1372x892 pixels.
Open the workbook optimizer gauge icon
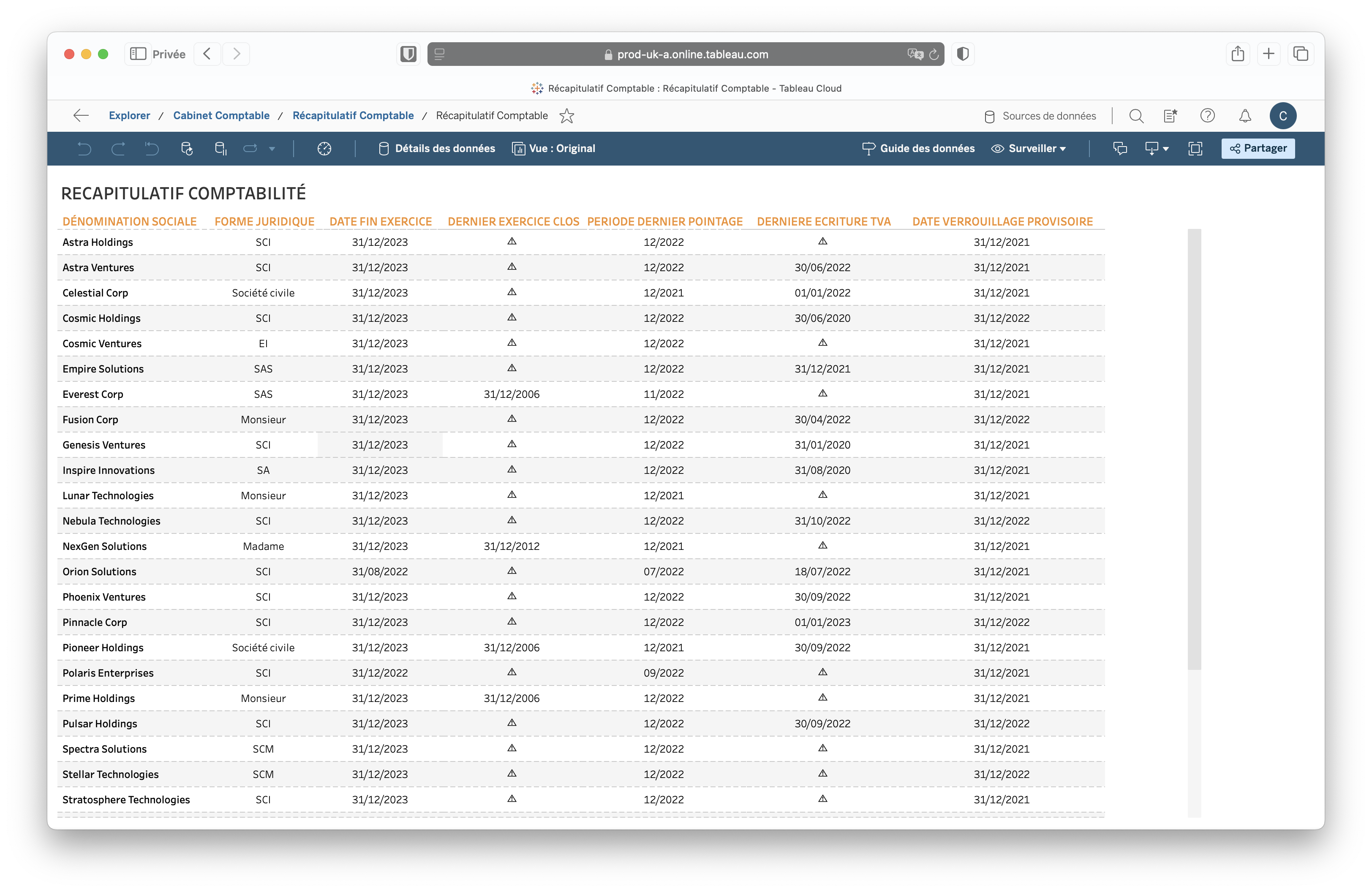click(324, 149)
